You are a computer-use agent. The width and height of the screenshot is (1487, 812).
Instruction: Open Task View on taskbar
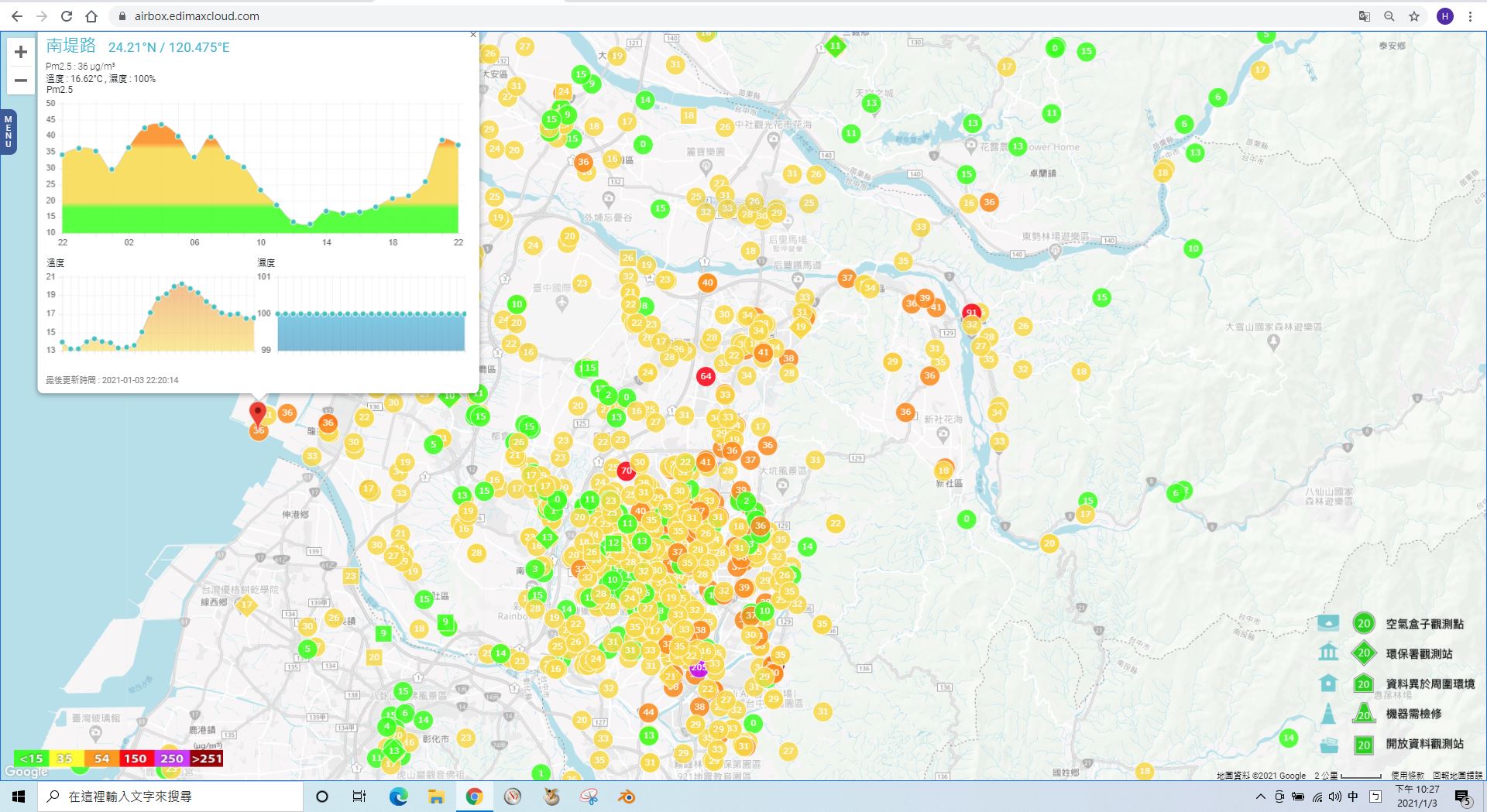(359, 797)
